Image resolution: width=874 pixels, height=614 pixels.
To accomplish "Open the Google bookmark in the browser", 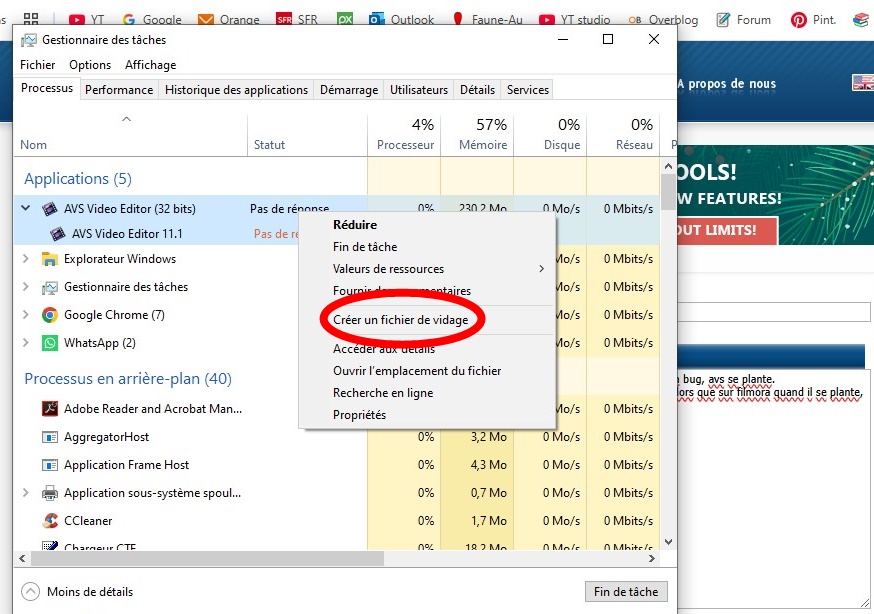I will (152, 20).
